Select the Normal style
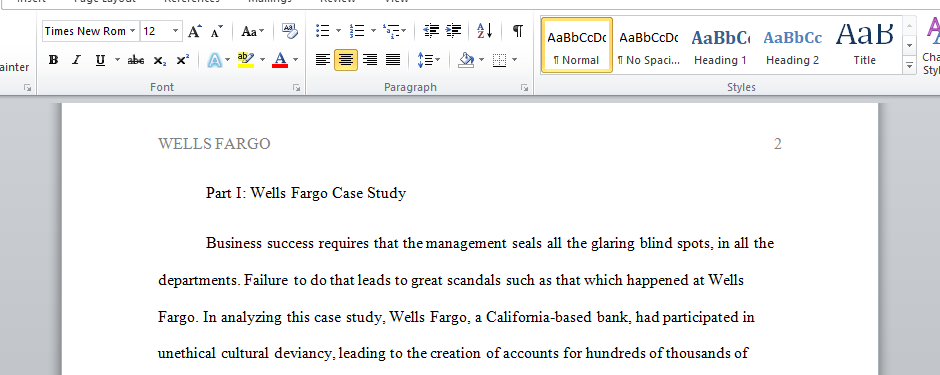This screenshot has width=940, height=375. [577, 46]
